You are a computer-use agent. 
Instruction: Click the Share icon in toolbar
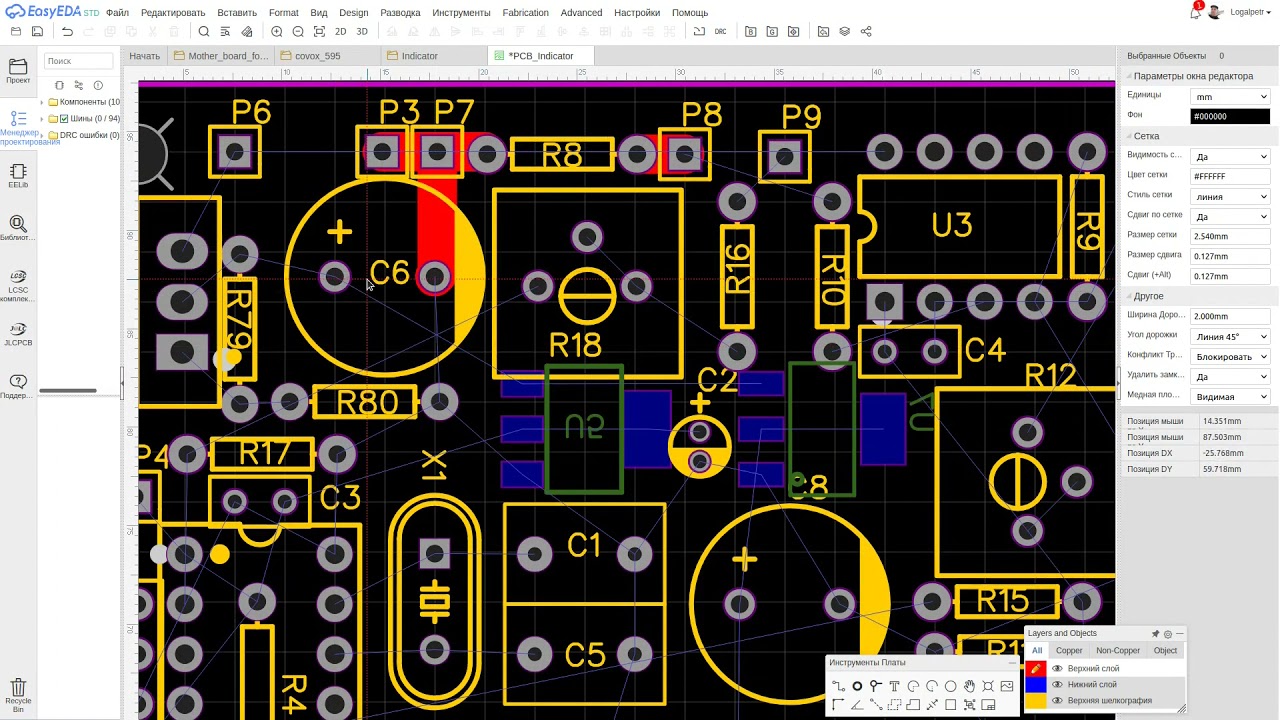[866, 32]
